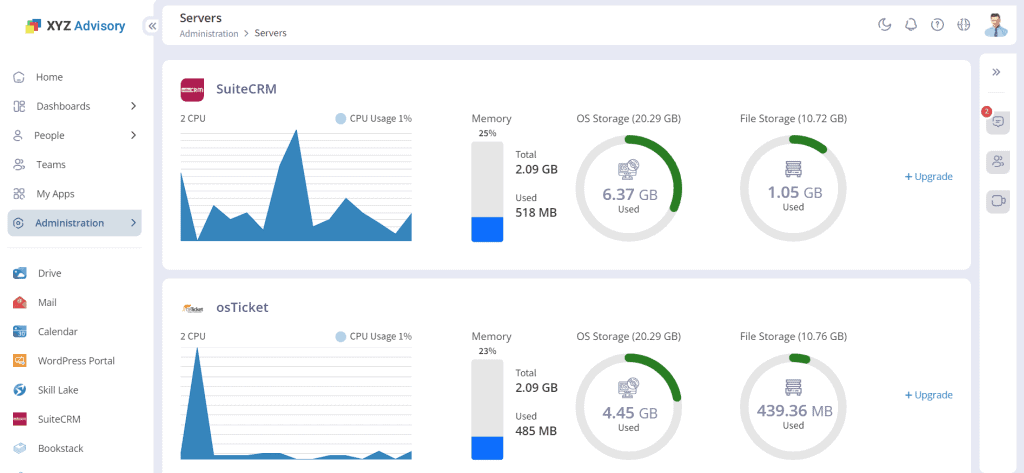Open WordPress Portal from the sidebar

coord(74,361)
